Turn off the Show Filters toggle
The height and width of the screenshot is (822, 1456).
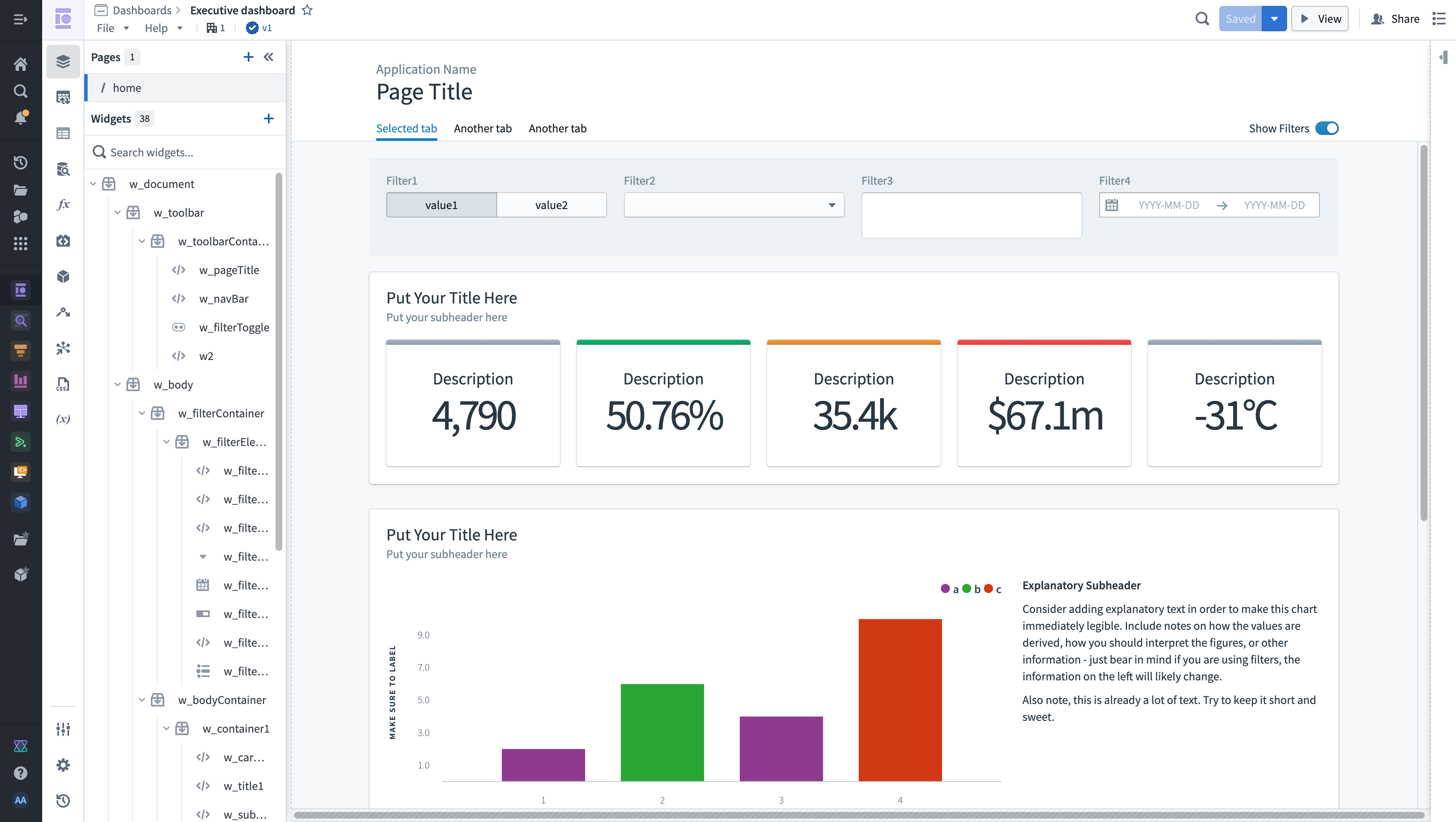(1327, 129)
